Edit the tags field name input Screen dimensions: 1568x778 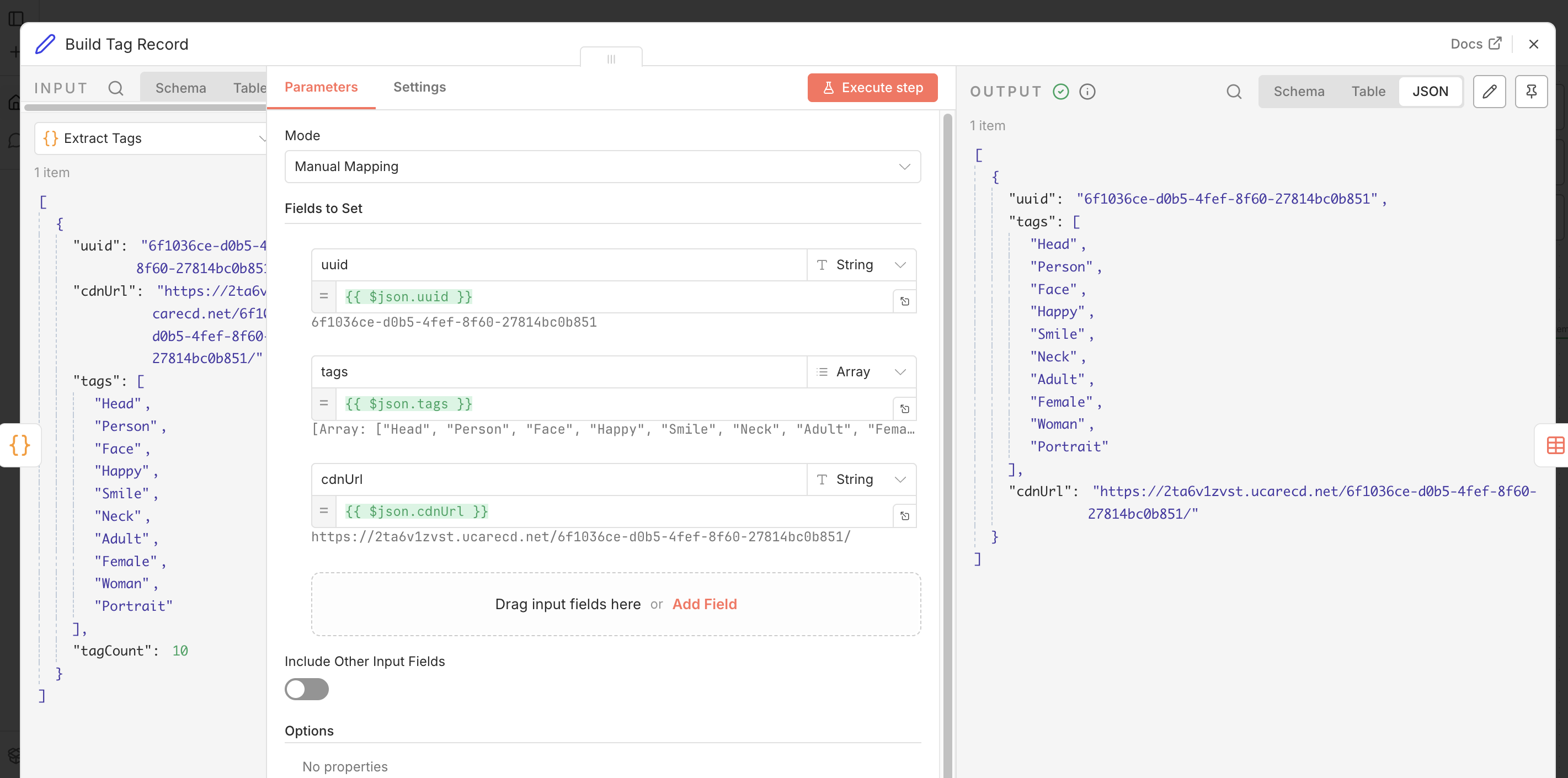coord(559,371)
